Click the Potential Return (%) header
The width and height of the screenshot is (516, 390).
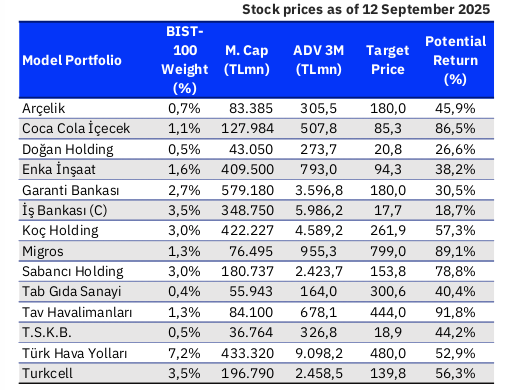click(455, 60)
